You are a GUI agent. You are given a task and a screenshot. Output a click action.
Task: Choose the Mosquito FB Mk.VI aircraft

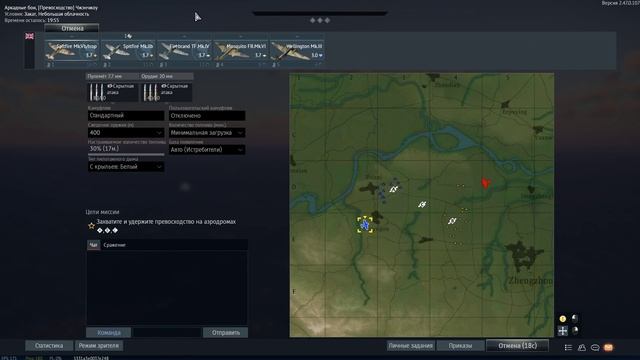coord(241,51)
